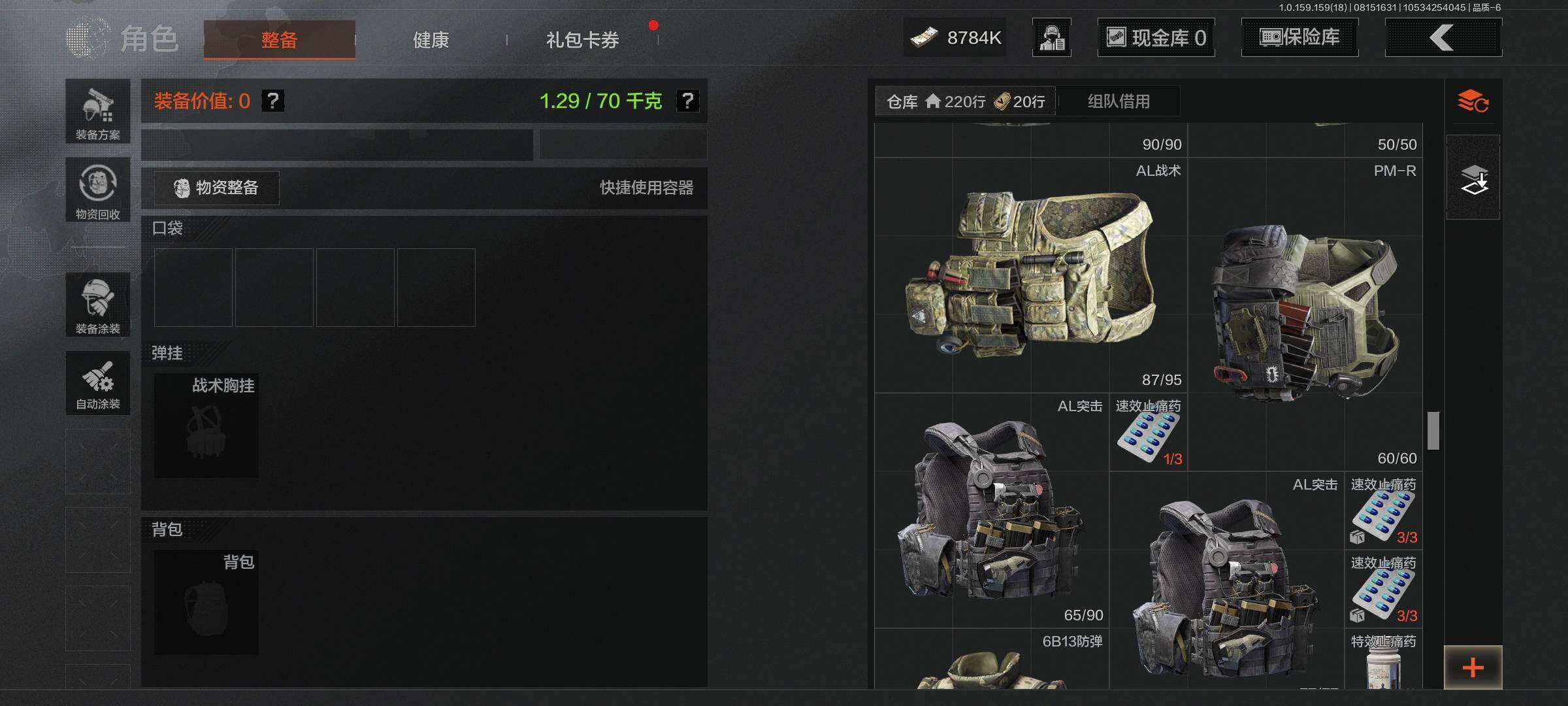Open the 礼包卡券 tab
Screen dimensions: 1568x706
[582, 40]
